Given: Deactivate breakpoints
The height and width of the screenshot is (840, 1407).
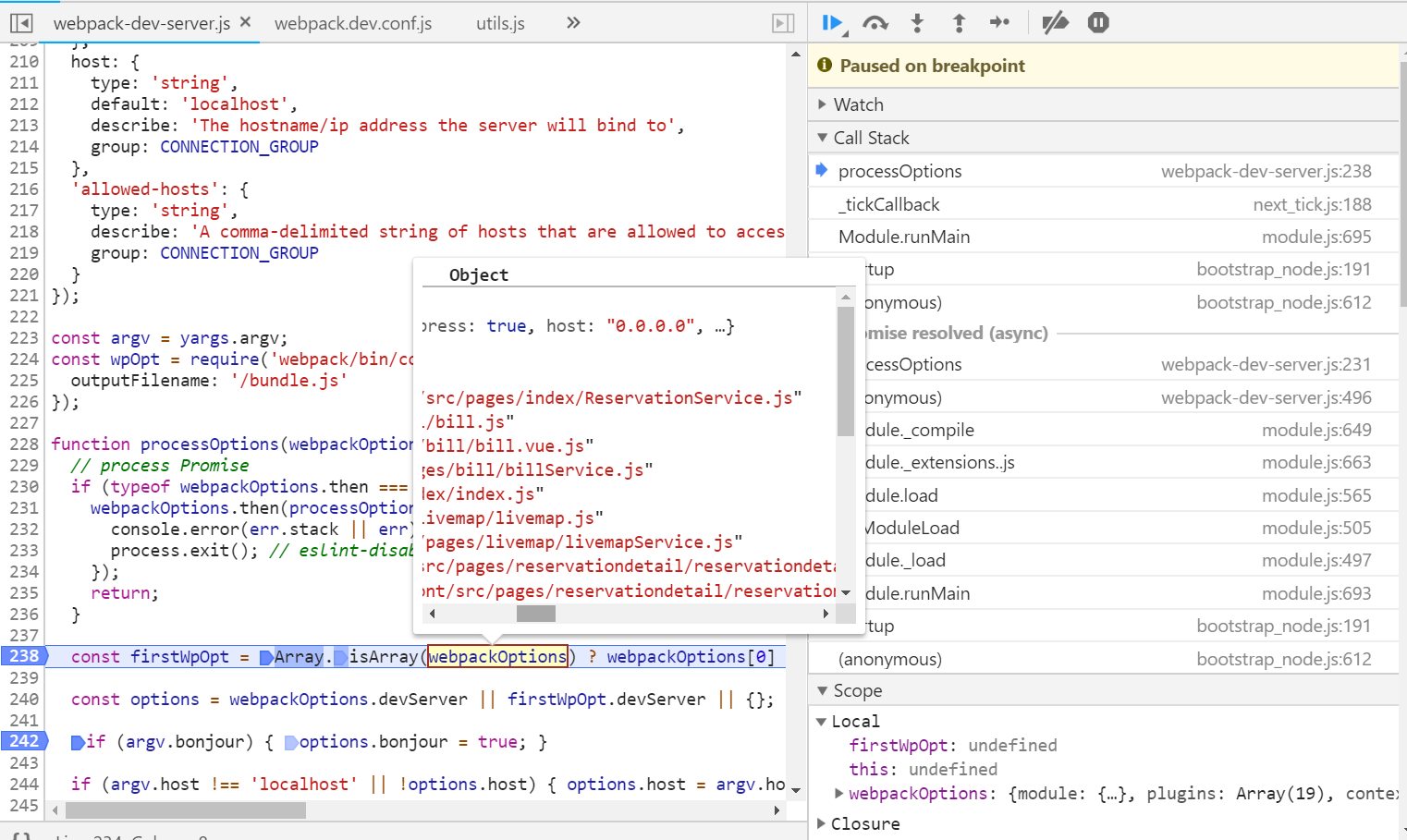Looking at the screenshot, I should [1055, 23].
